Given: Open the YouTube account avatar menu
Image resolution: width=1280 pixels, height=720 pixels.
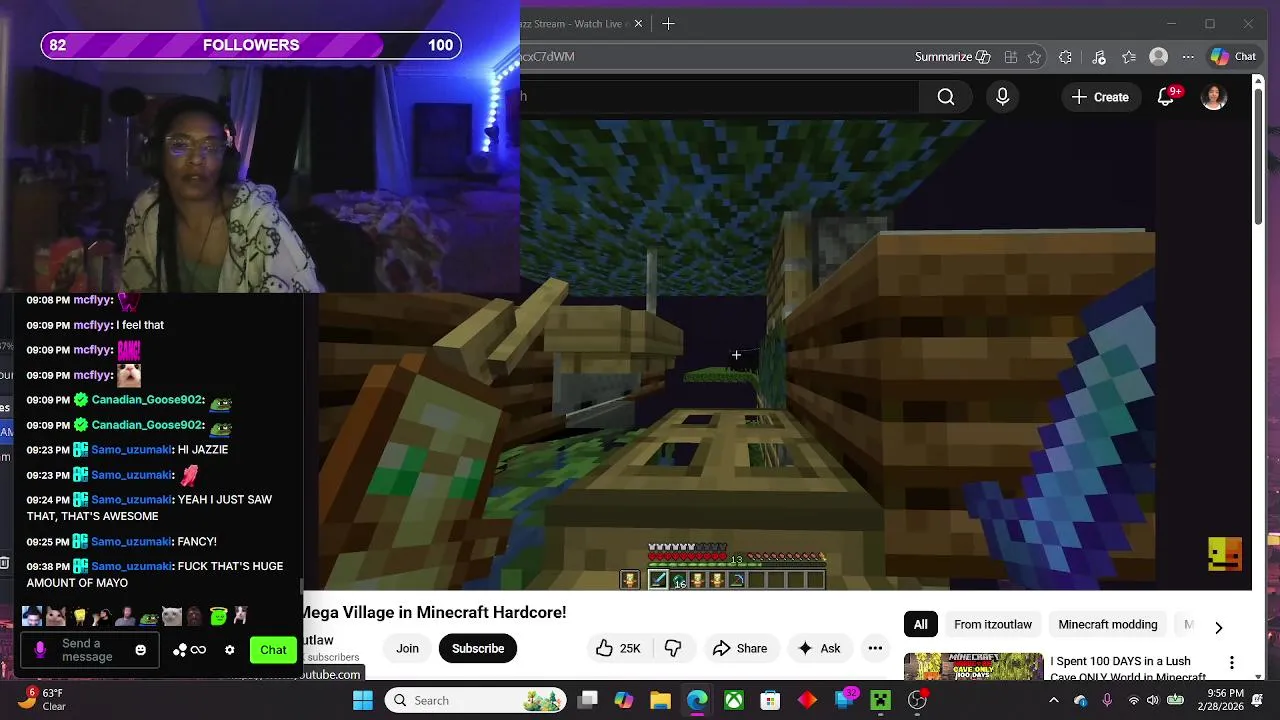Looking at the screenshot, I should [x=1214, y=97].
